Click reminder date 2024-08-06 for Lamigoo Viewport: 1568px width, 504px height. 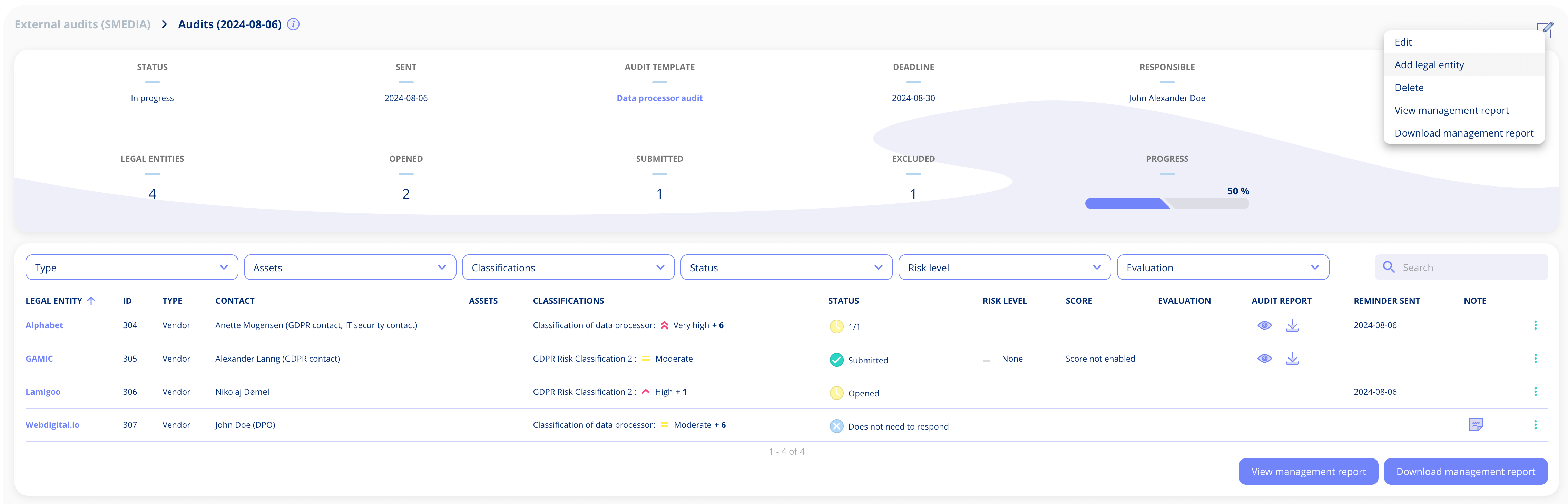(x=1375, y=392)
